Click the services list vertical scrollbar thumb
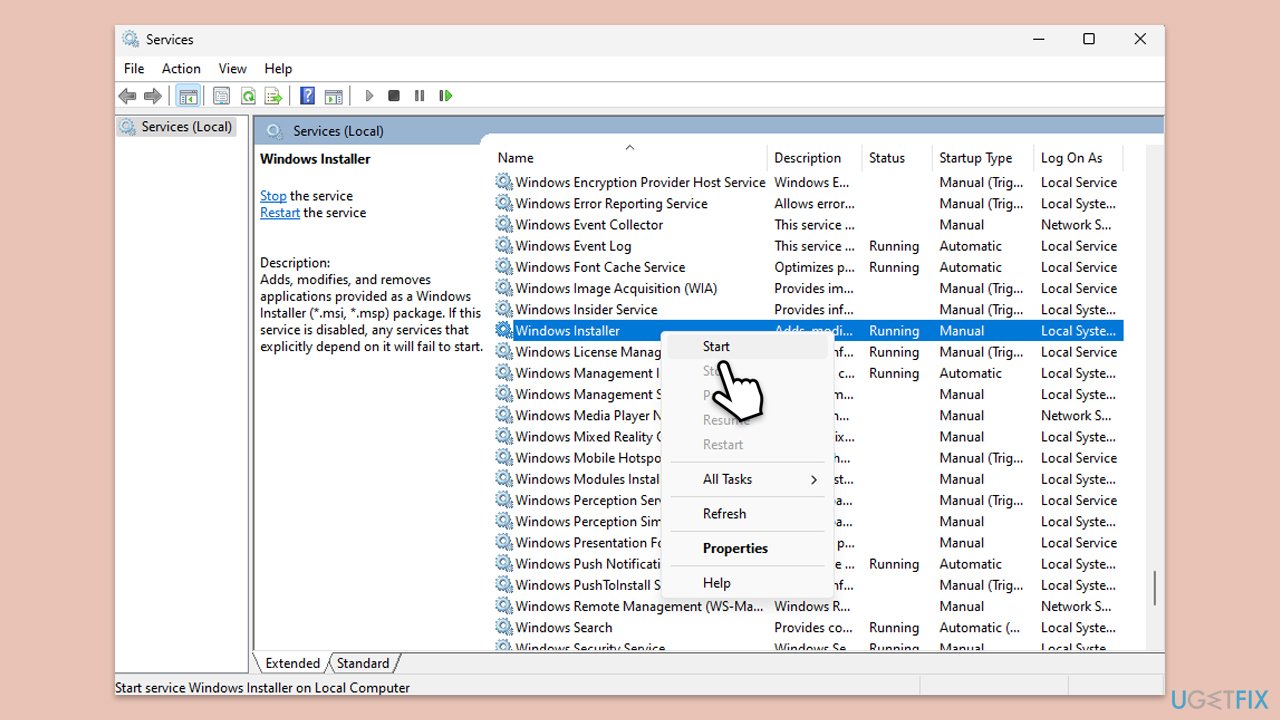 [x=1154, y=588]
